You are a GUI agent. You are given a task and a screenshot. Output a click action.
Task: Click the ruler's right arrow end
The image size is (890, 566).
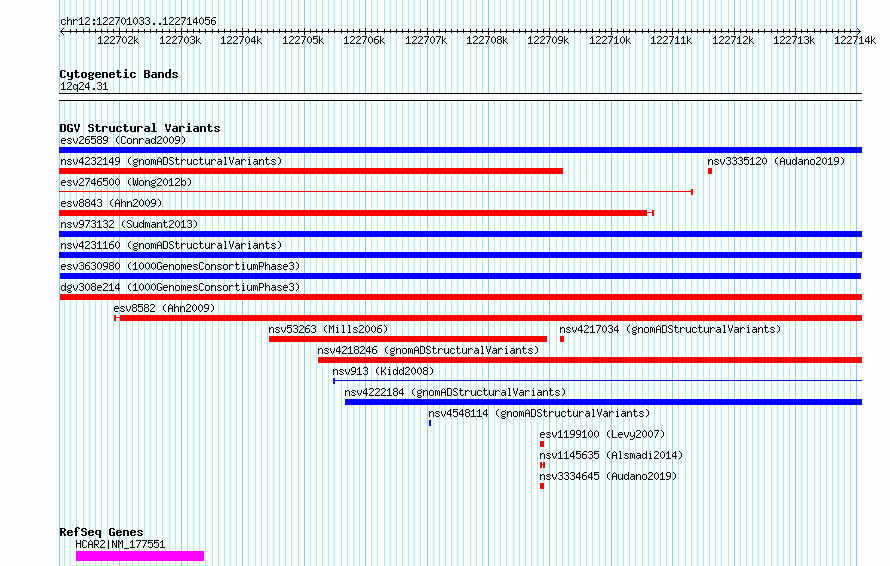point(859,31)
